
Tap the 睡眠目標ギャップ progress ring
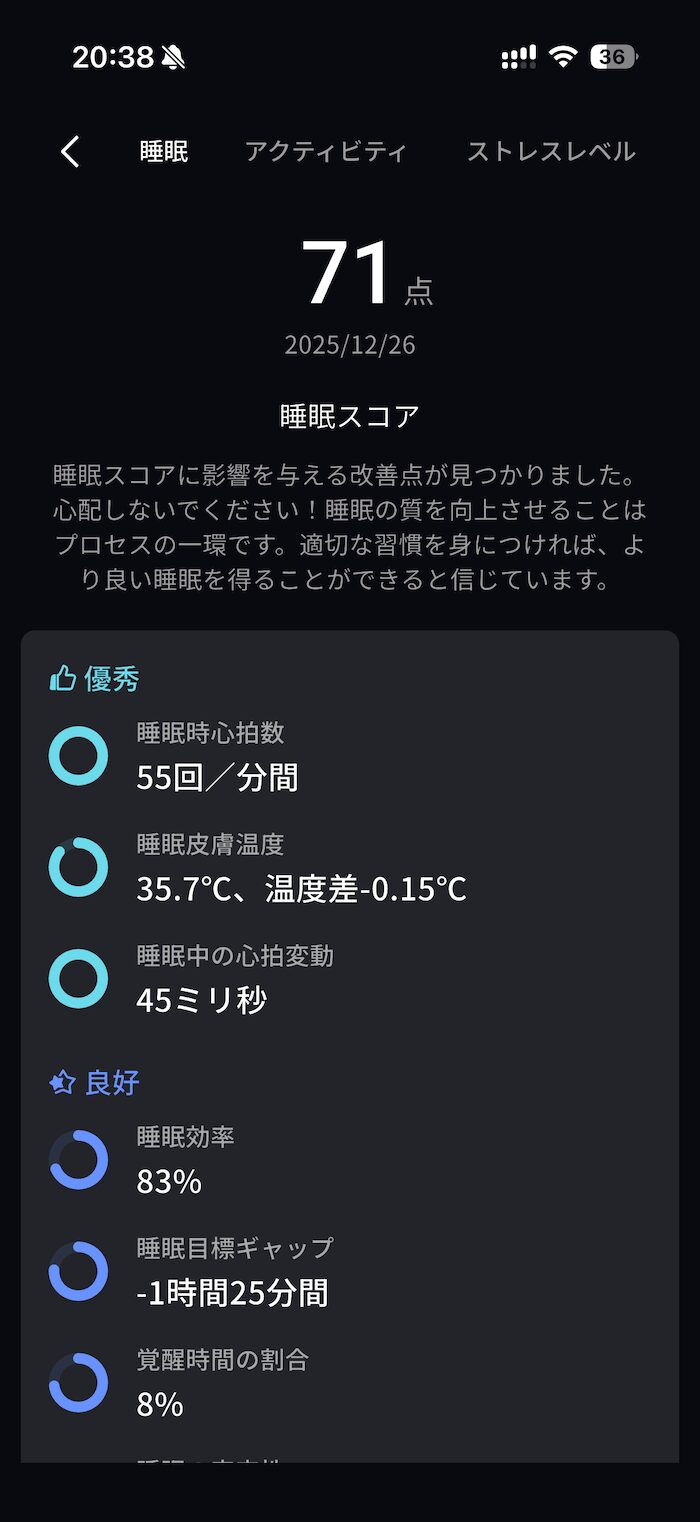point(78,1271)
